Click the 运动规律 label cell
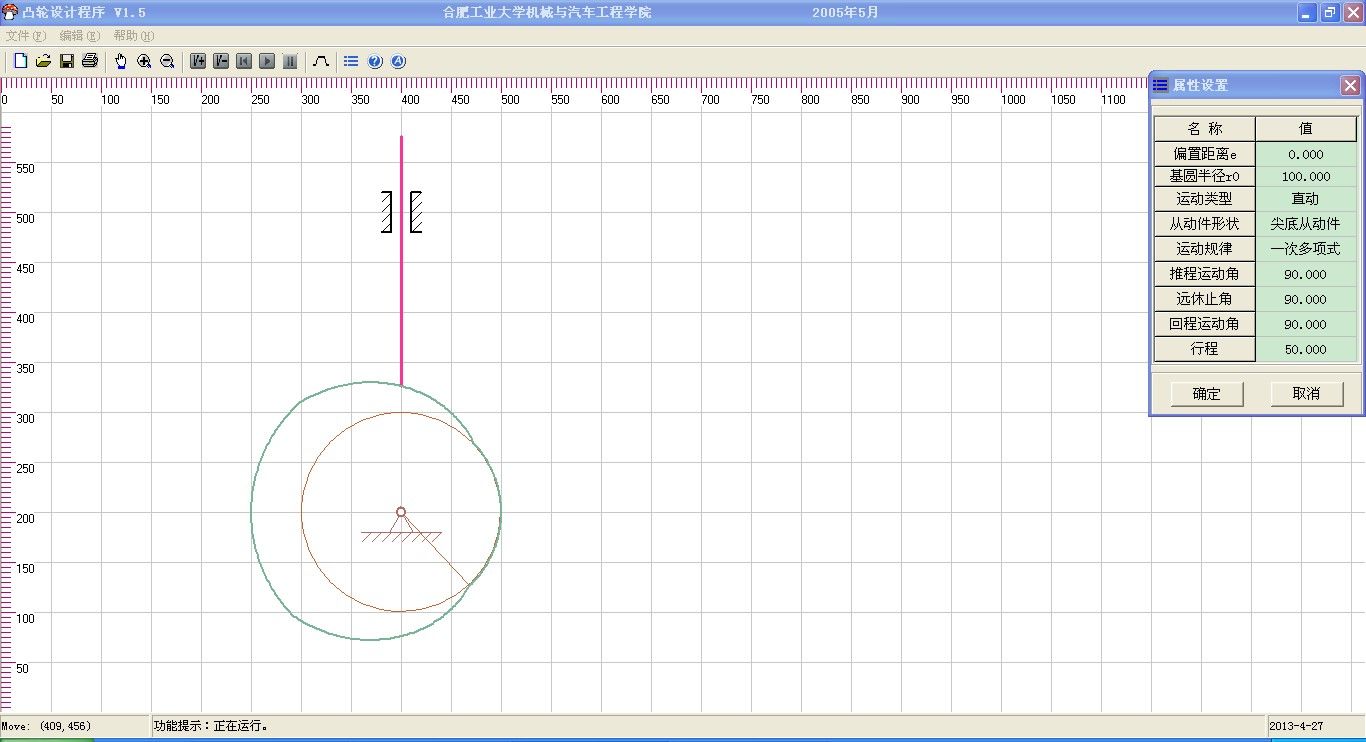This screenshot has height=742, width=1366. 1205,249
